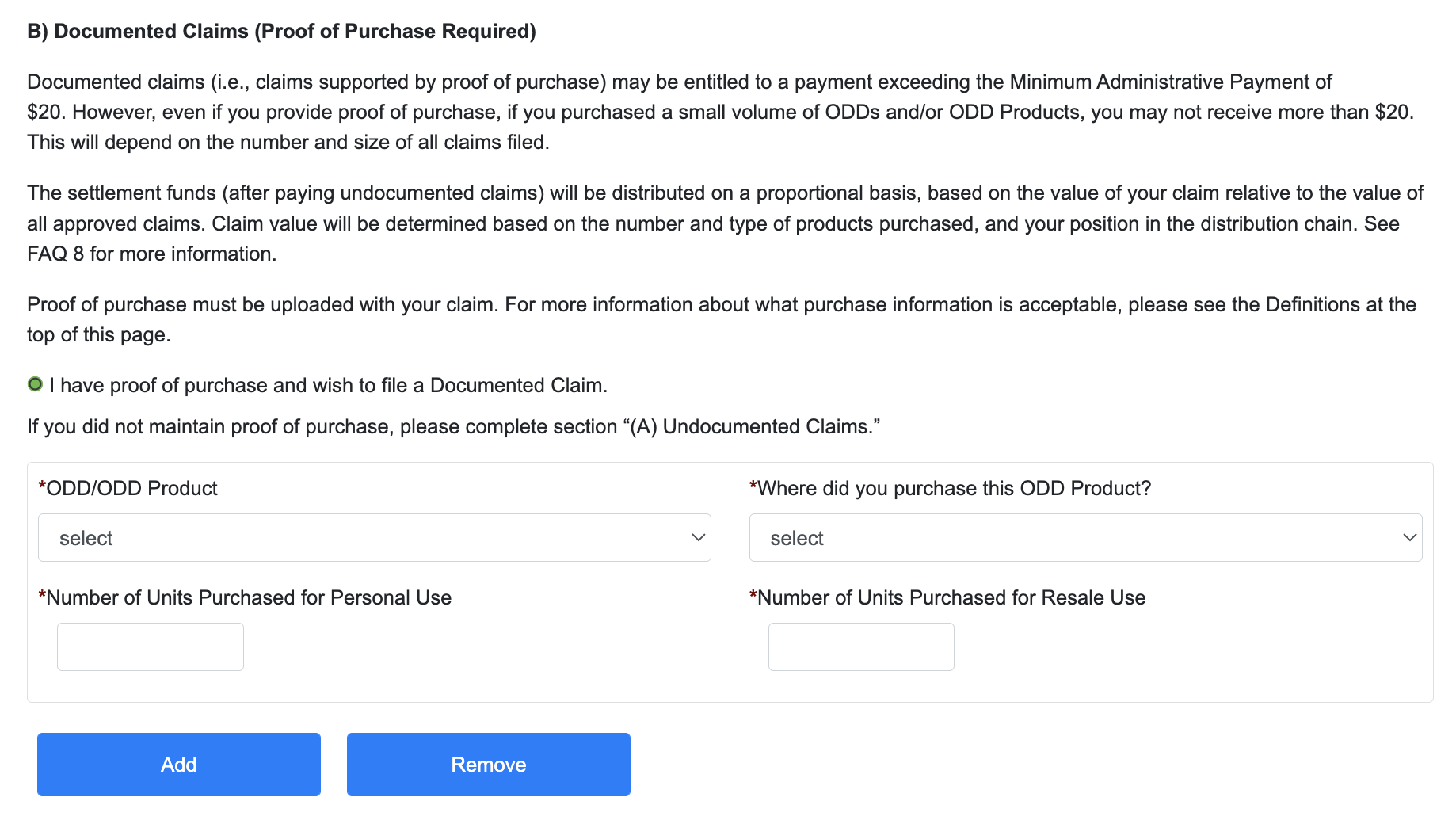Select the Documented Claim radio button

click(x=35, y=384)
